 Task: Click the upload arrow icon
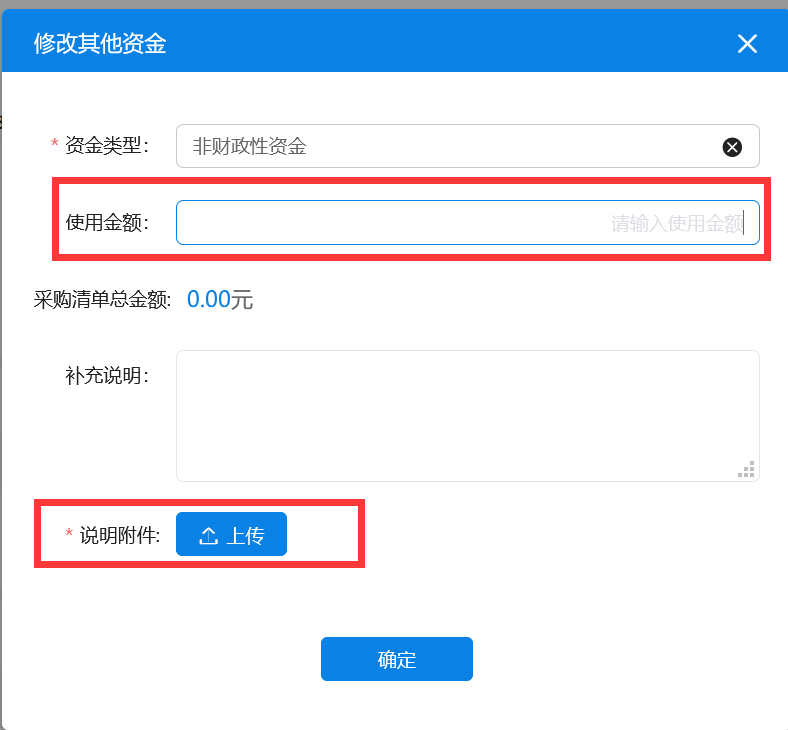(x=208, y=536)
